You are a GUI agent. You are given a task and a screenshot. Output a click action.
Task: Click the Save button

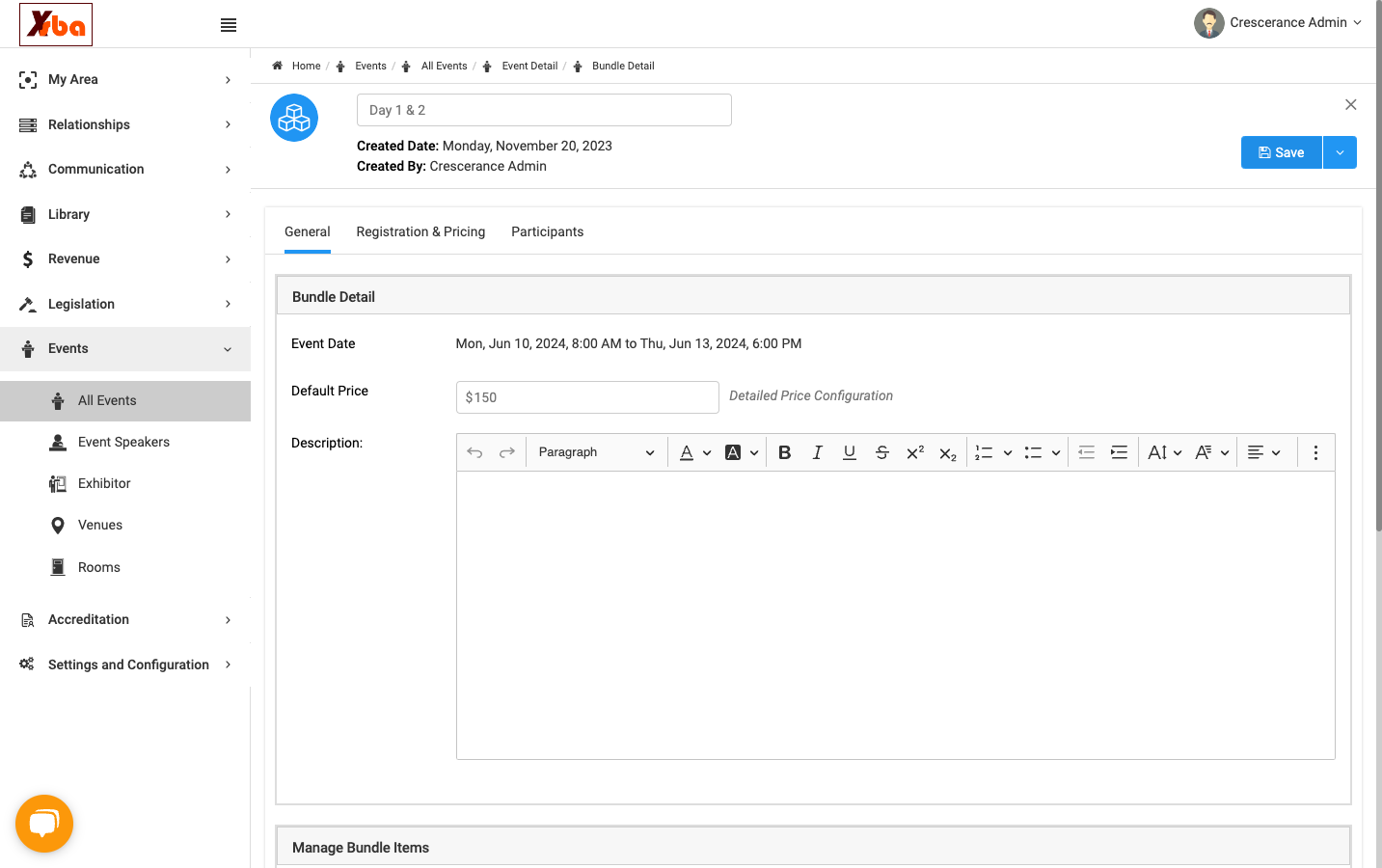tap(1282, 152)
